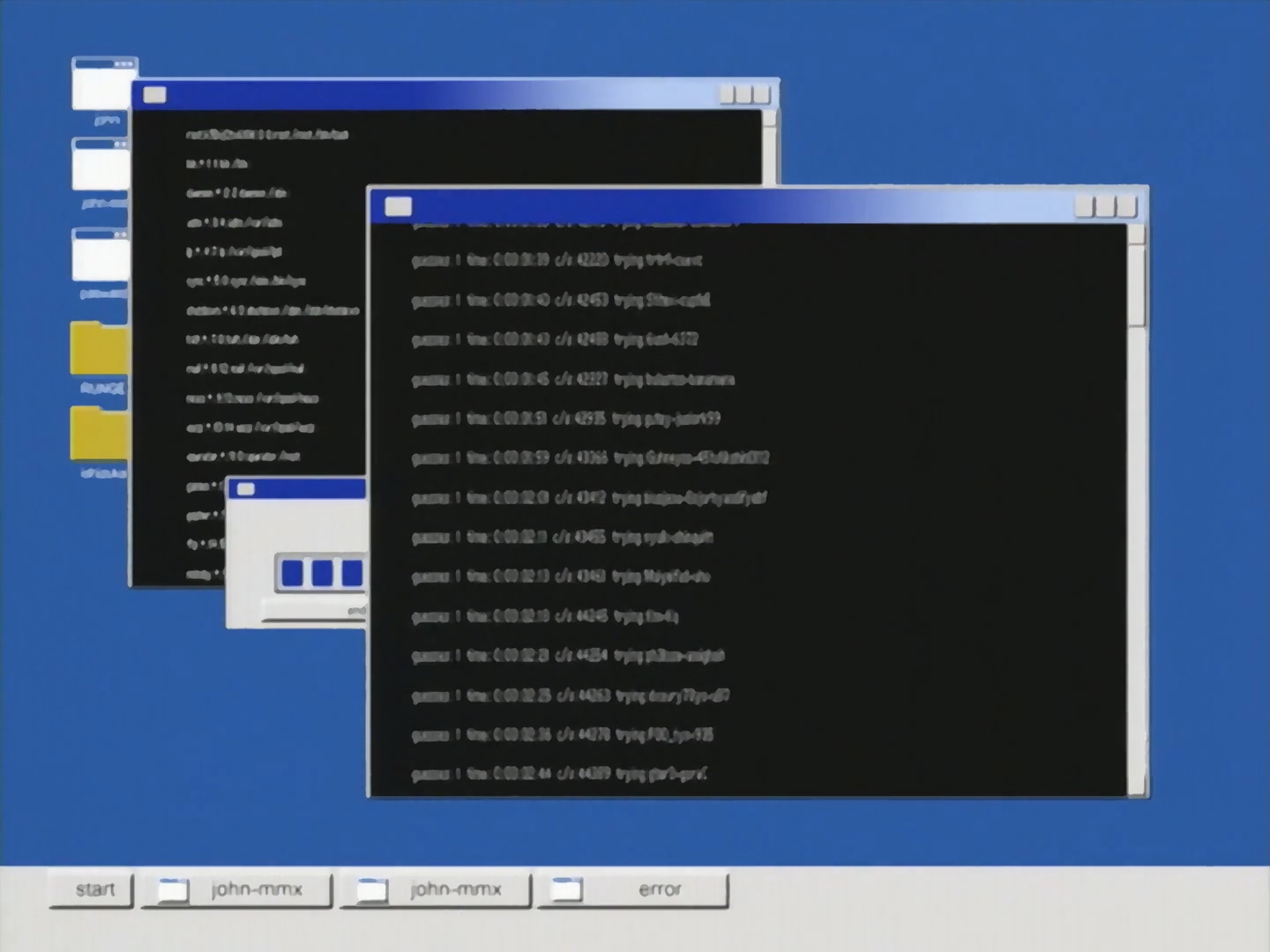
Task: Close the front terminal window
Action: coord(1126,207)
